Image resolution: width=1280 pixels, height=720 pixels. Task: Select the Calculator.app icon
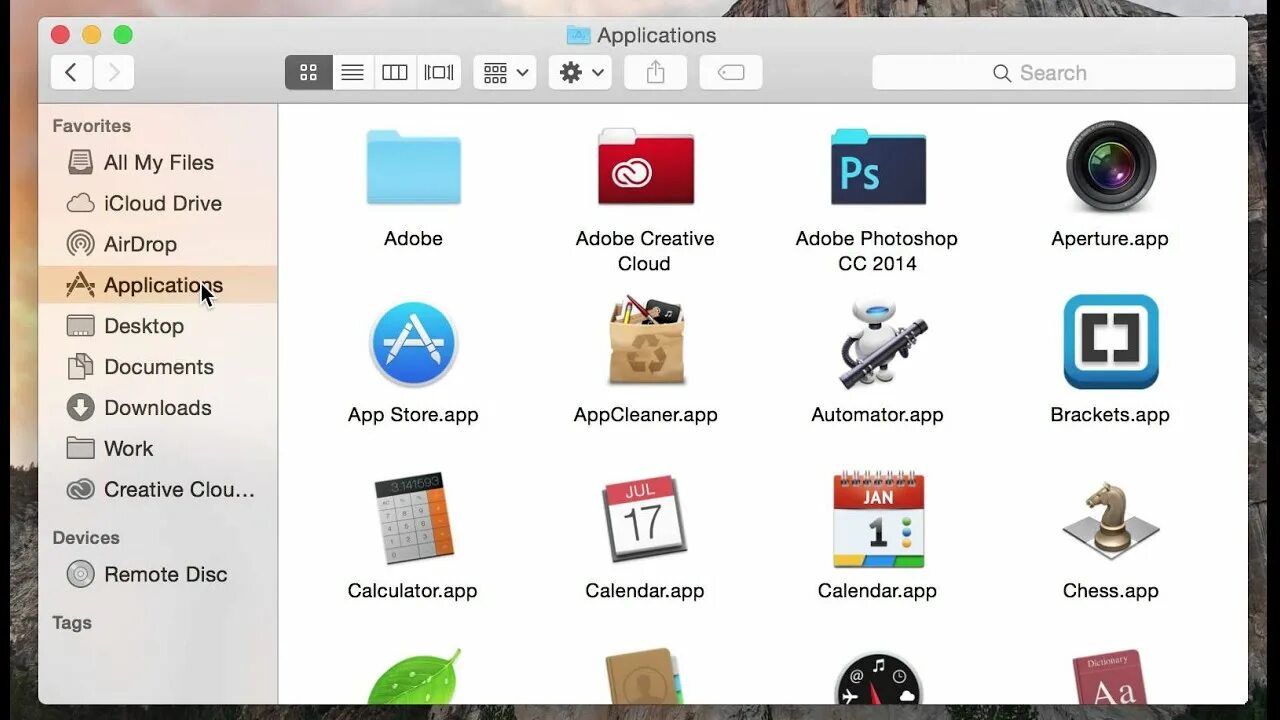[x=413, y=518]
